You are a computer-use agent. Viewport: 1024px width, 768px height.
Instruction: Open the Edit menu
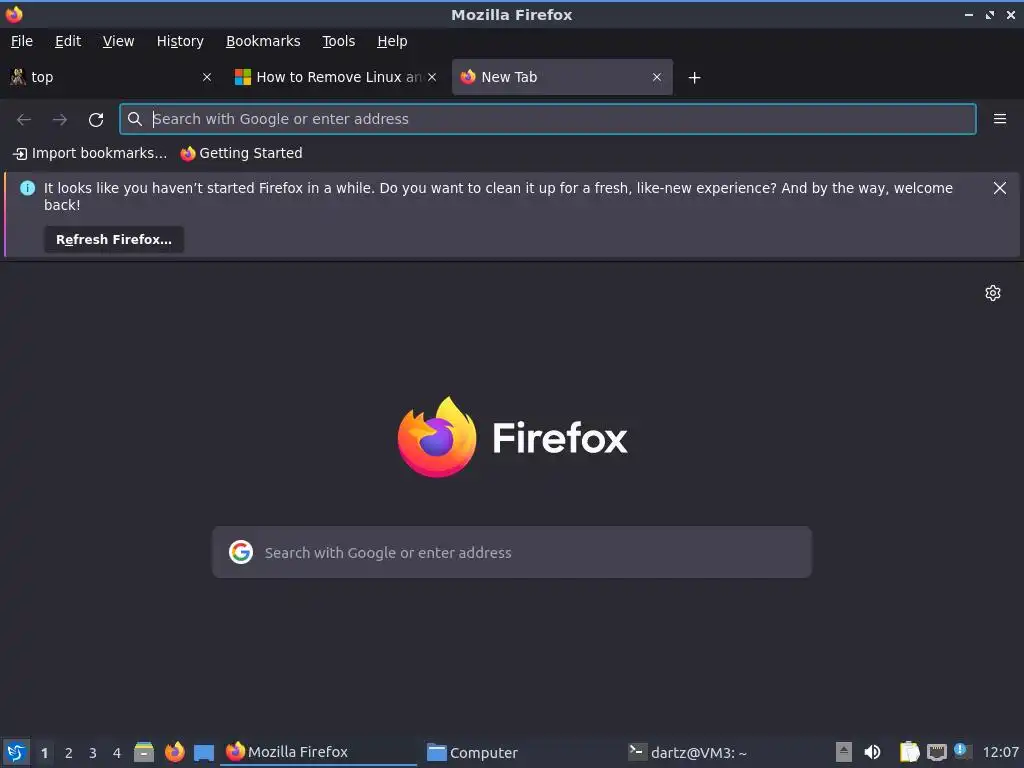click(x=68, y=41)
